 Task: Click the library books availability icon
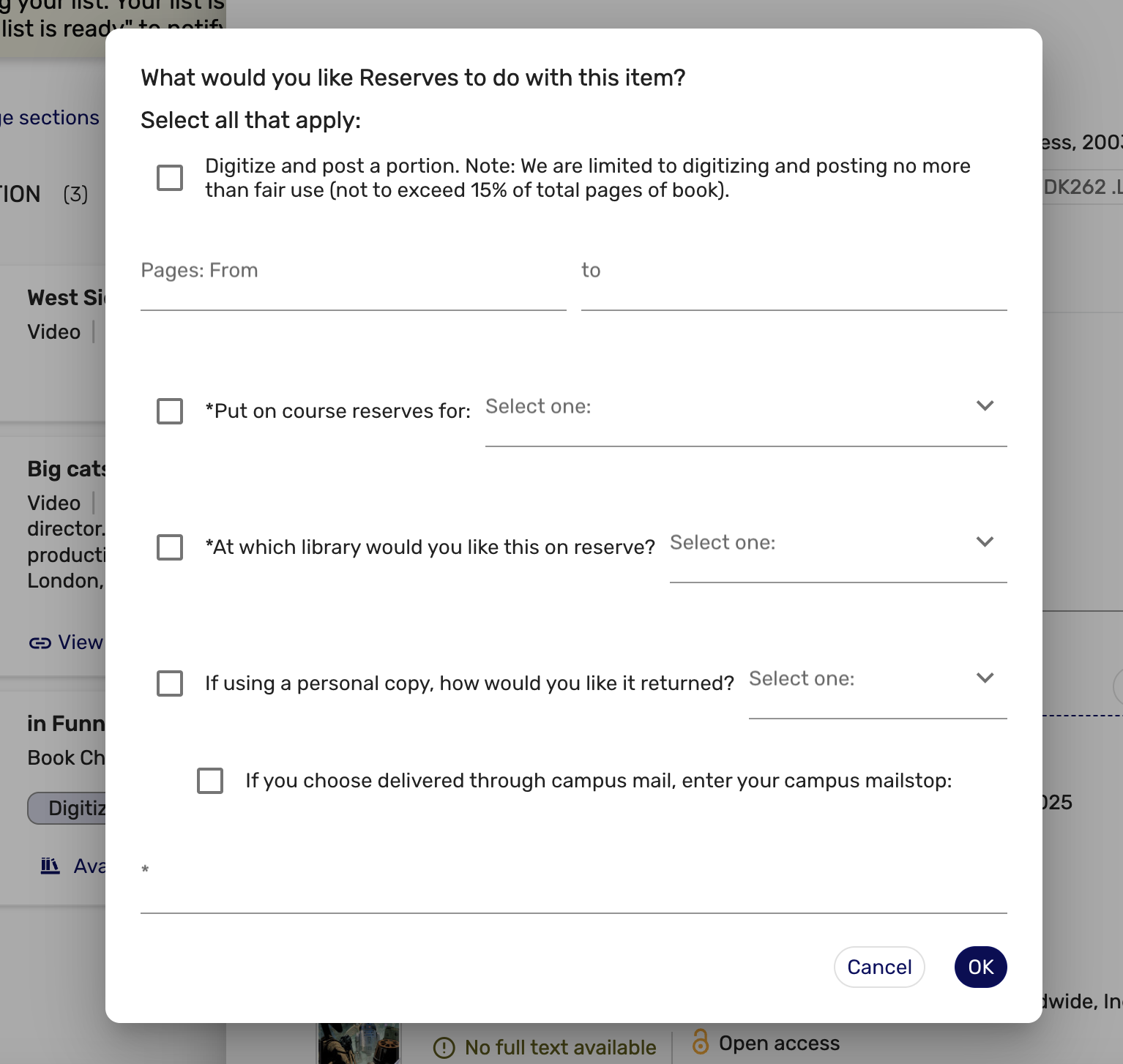(x=50, y=866)
